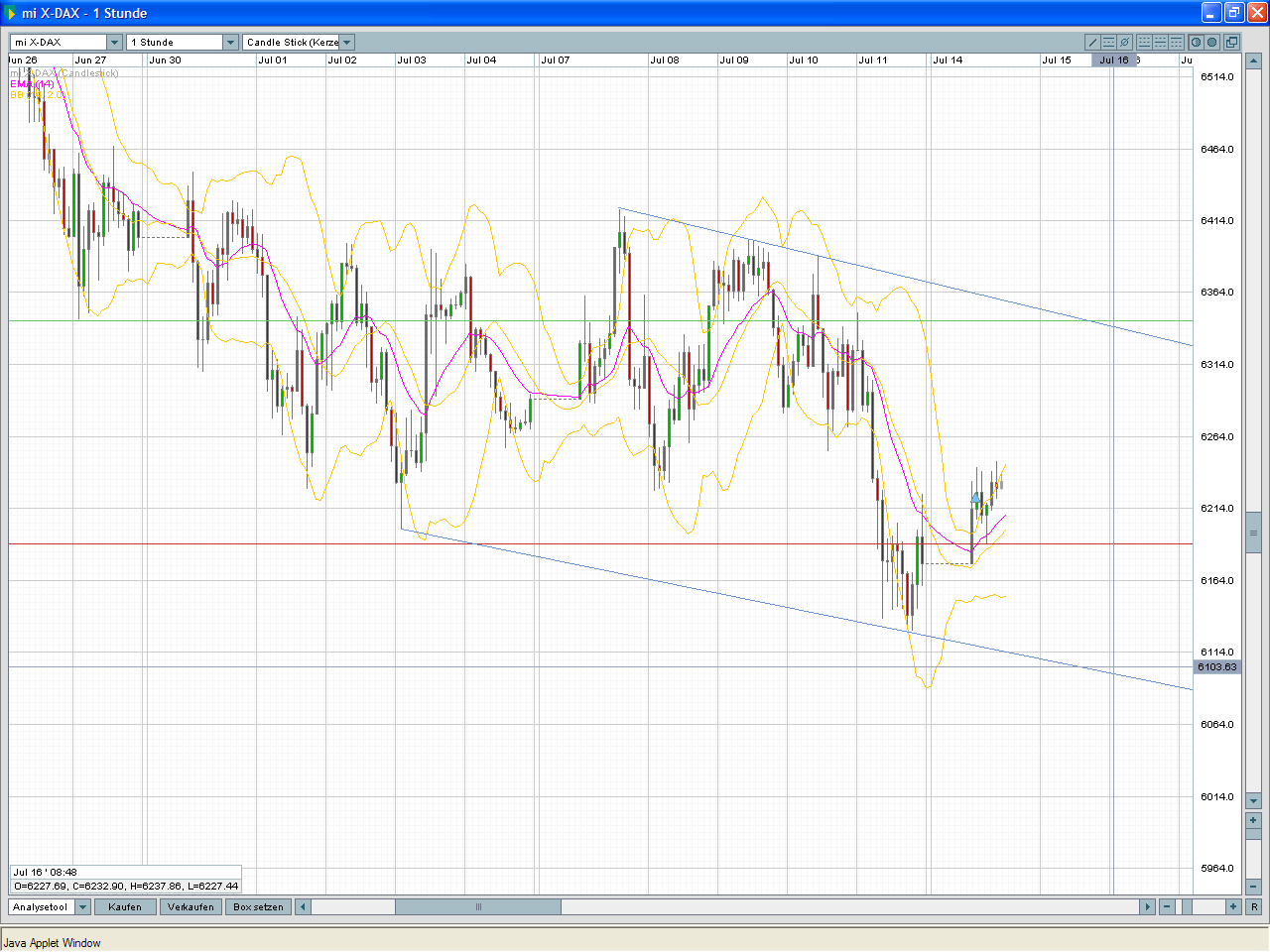Select the horizontal lines tool icon

pos(1108,43)
